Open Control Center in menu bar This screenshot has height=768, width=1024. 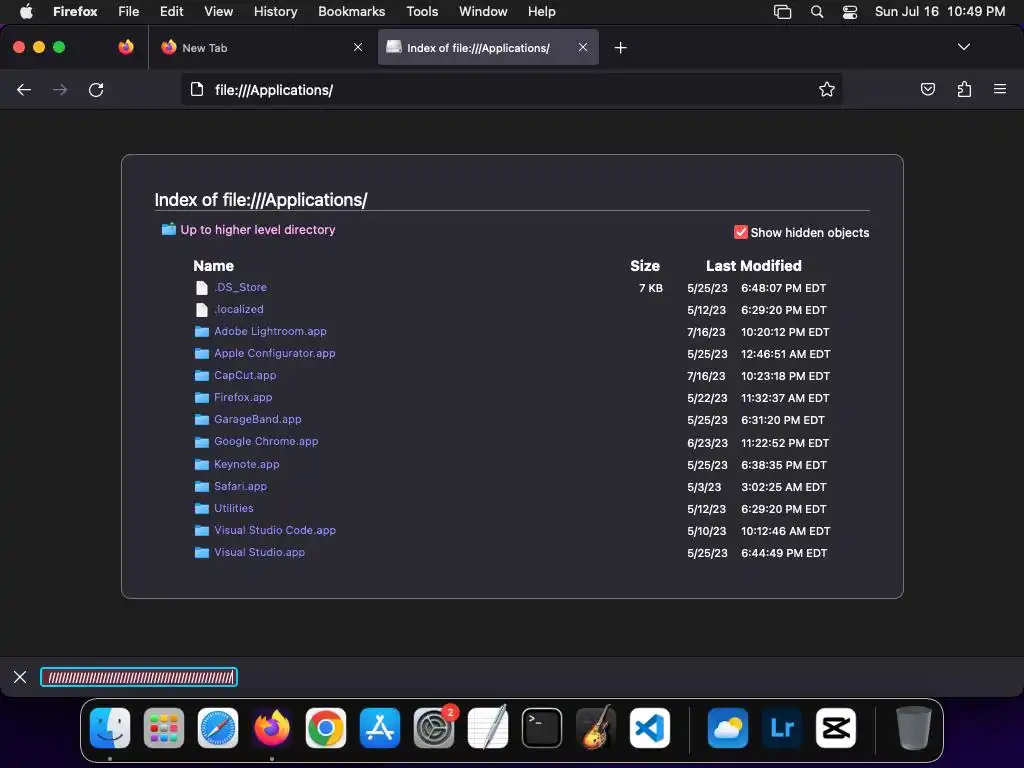point(850,12)
